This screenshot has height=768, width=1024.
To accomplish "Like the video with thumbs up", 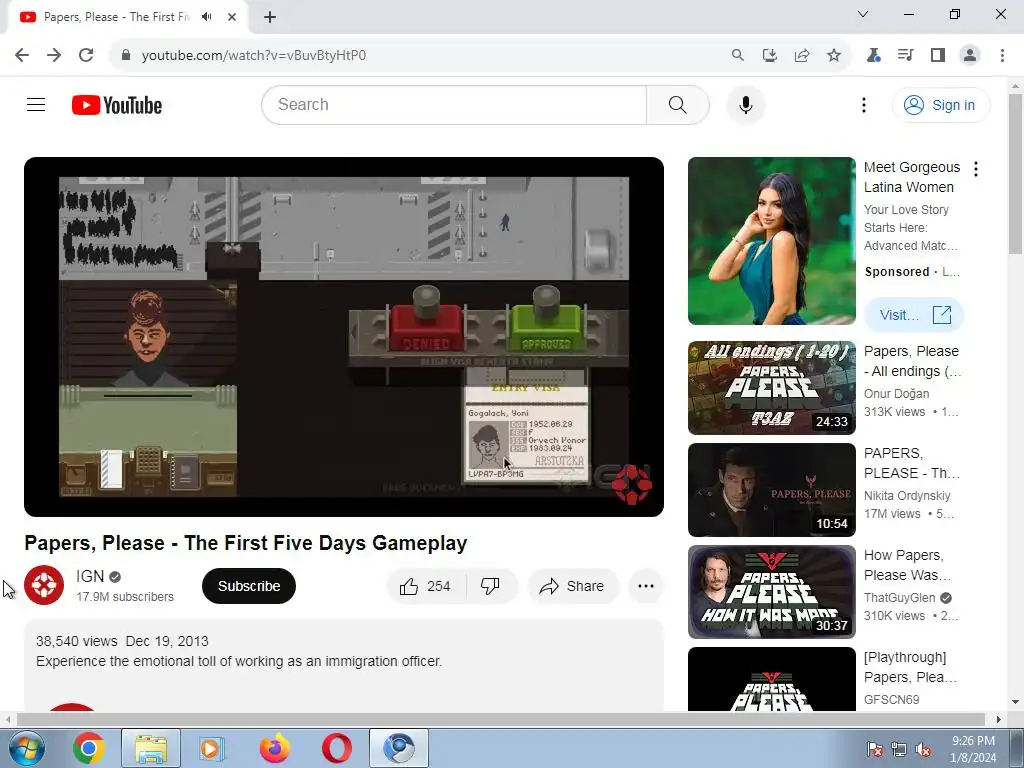I will (x=426, y=586).
